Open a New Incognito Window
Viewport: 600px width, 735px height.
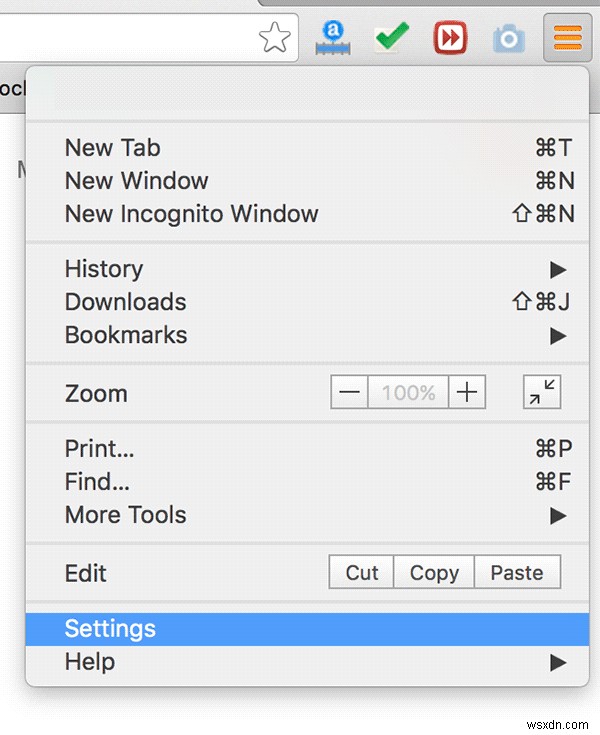tap(308, 214)
